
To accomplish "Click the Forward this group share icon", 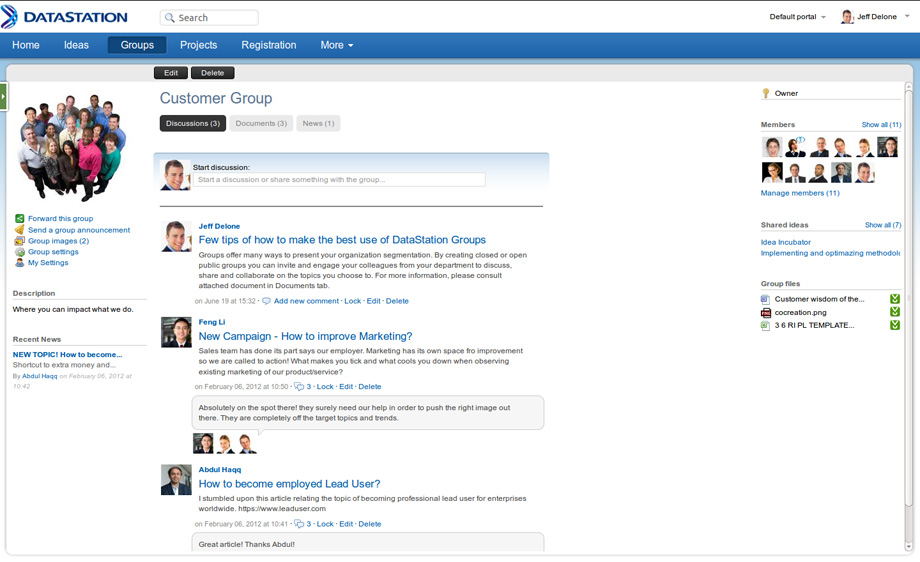I will (x=19, y=218).
